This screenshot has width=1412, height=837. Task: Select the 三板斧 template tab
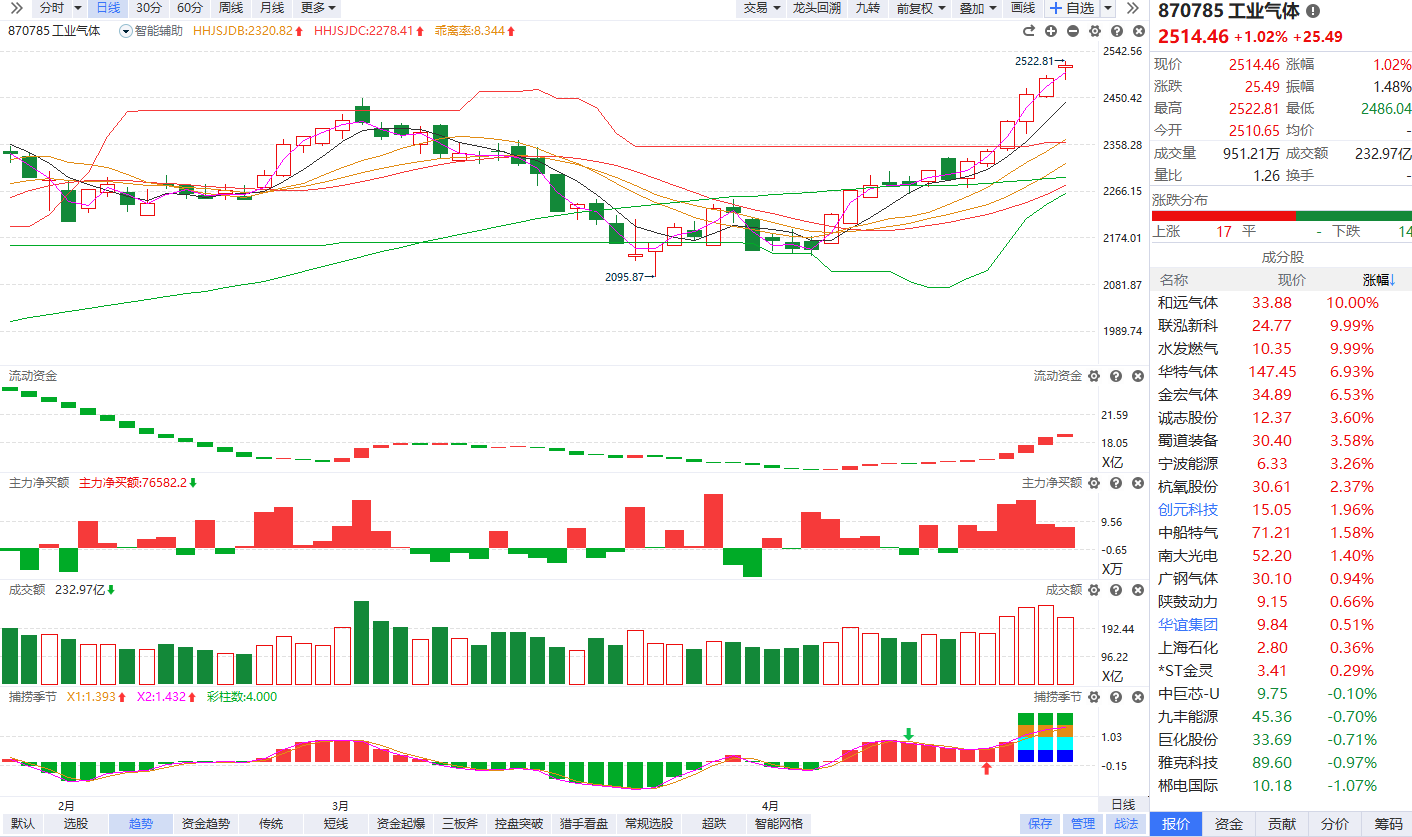[x=460, y=824]
